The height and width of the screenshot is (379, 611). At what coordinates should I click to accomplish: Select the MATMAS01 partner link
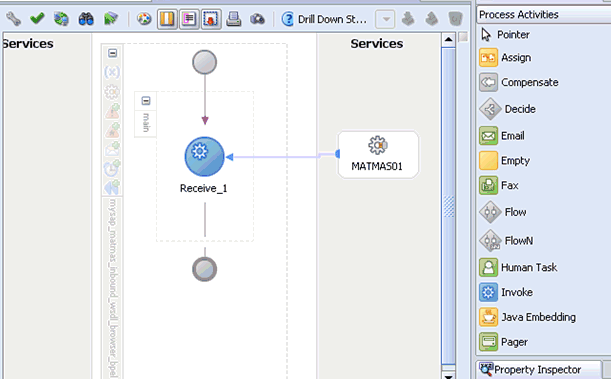pos(378,155)
